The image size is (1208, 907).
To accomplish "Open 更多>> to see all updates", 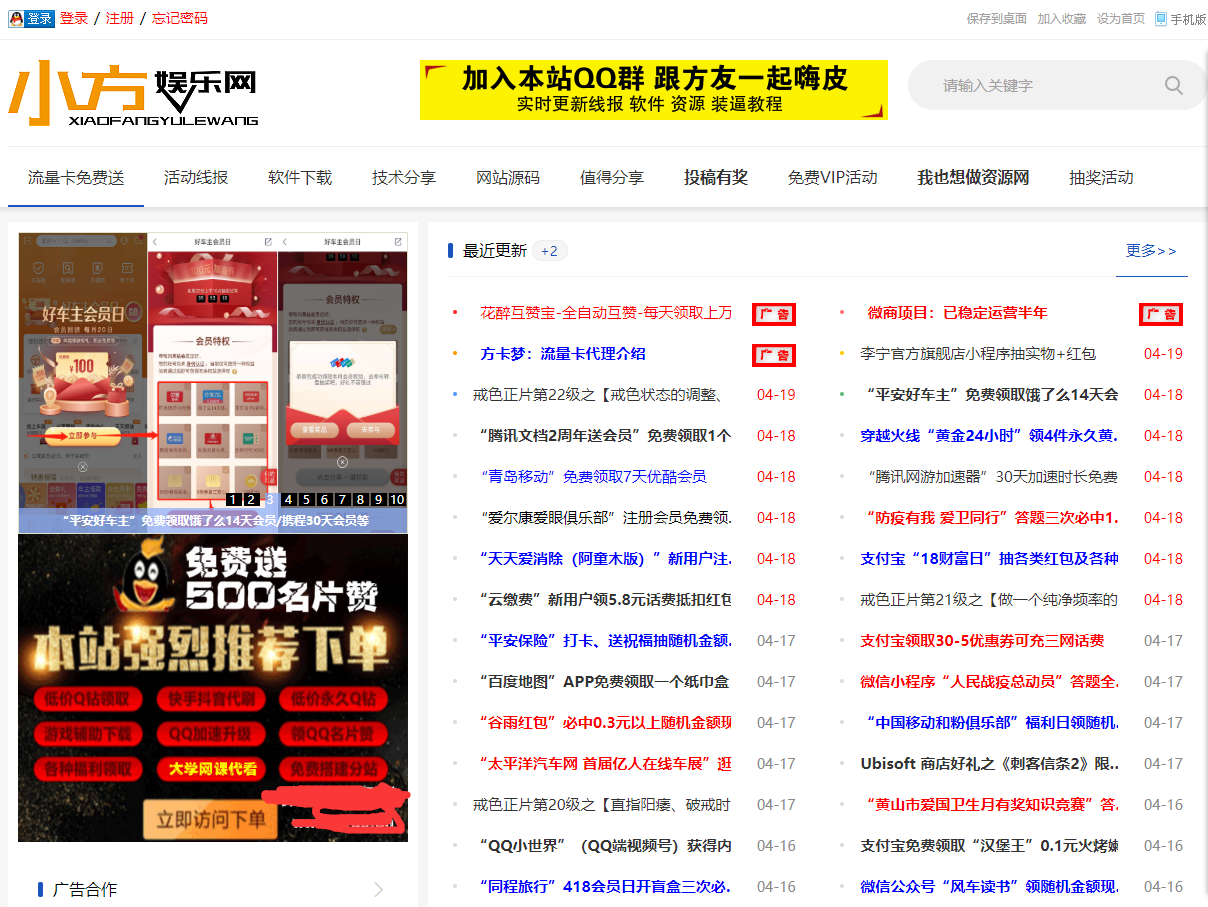I will pyautogui.click(x=1151, y=252).
